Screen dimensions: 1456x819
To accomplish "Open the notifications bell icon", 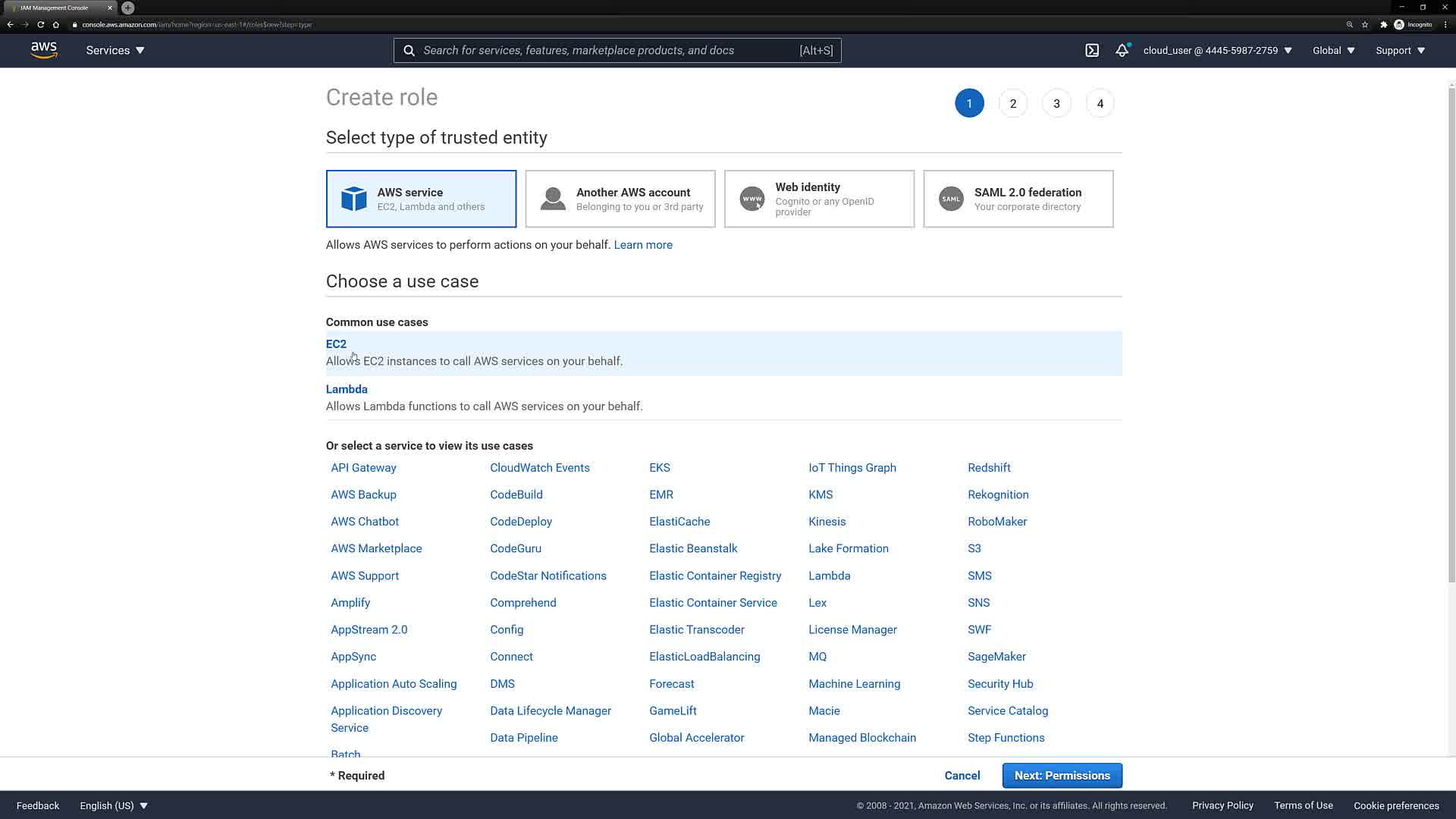I will 1122,51.
